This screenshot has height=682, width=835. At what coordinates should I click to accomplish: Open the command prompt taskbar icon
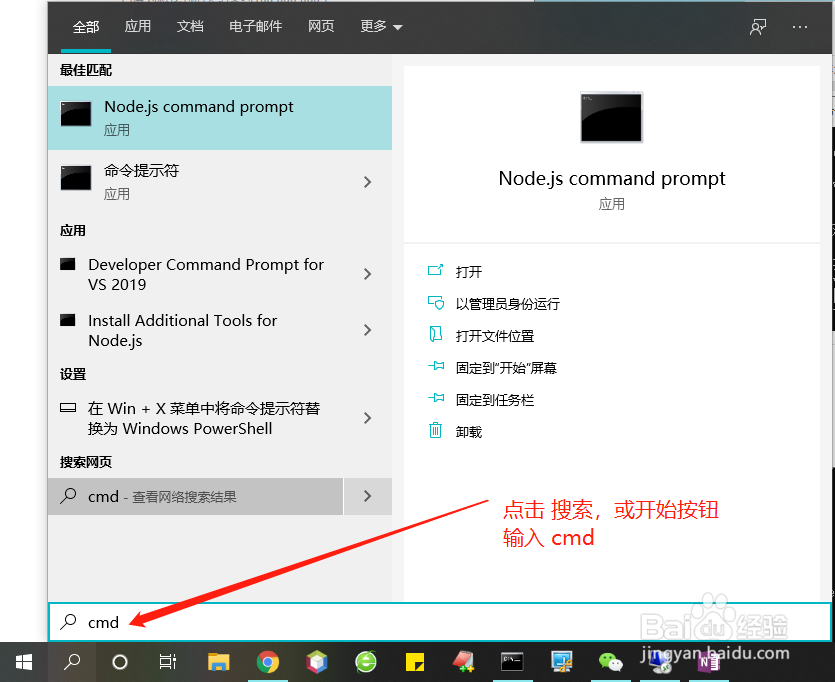pos(512,662)
